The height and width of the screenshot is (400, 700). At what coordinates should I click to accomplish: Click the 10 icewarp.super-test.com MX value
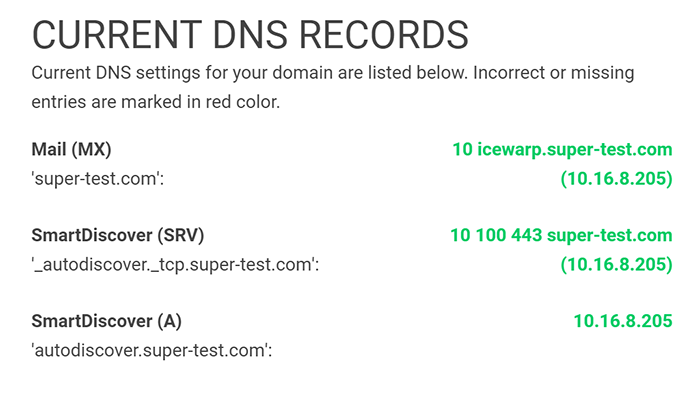pyautogui.click(x=562, y=149)
